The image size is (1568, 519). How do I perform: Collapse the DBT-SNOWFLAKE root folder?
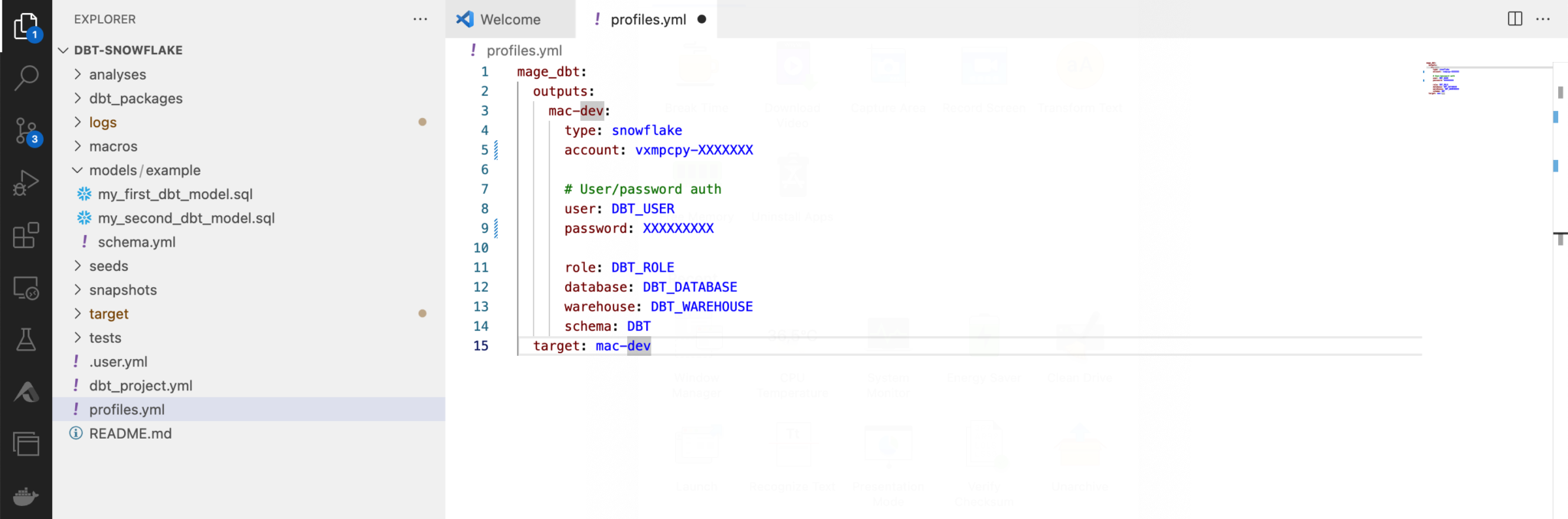pos(64,50)
